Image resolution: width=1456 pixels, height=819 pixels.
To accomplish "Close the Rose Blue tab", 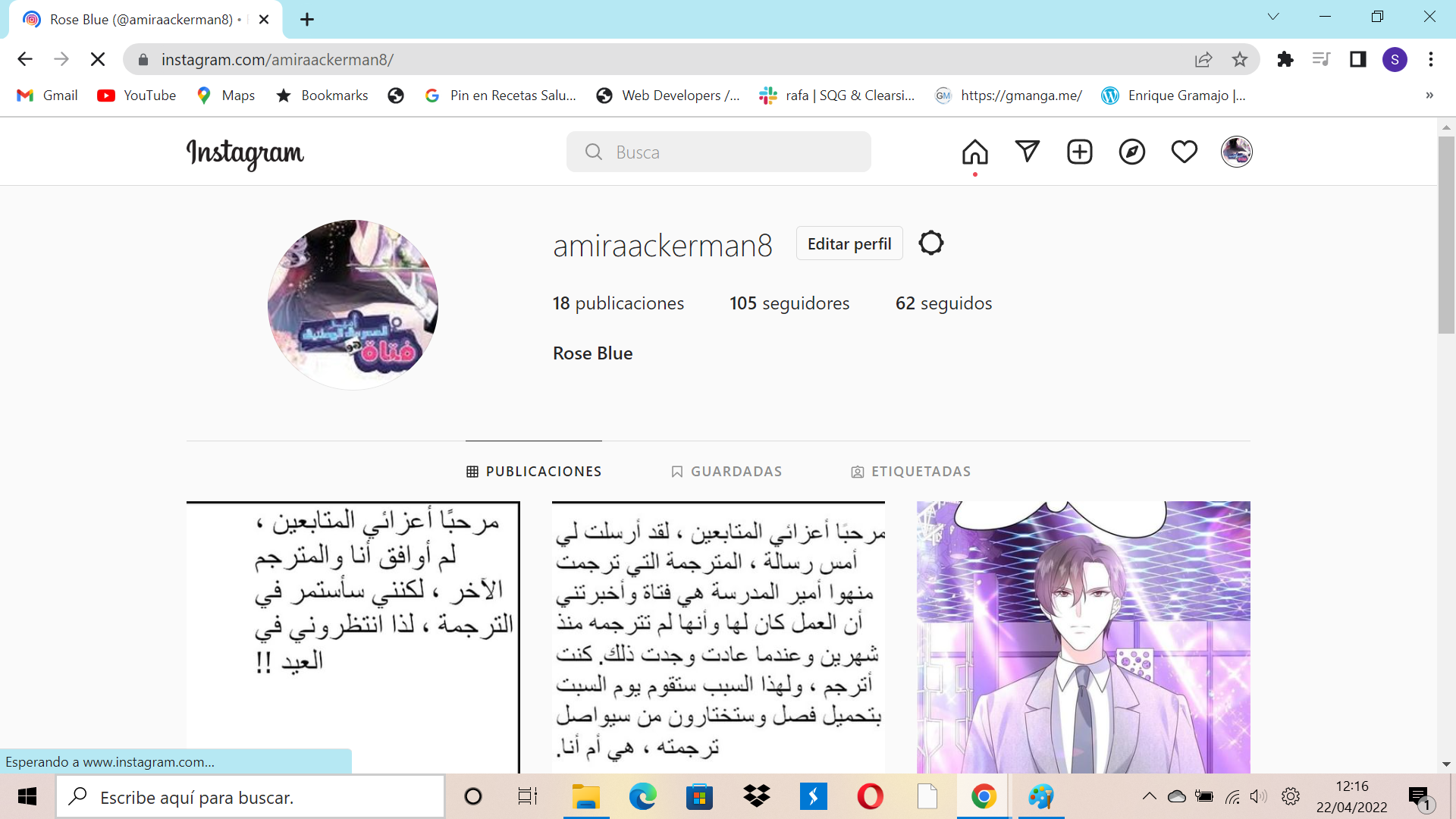I will [x=264, y=20].
